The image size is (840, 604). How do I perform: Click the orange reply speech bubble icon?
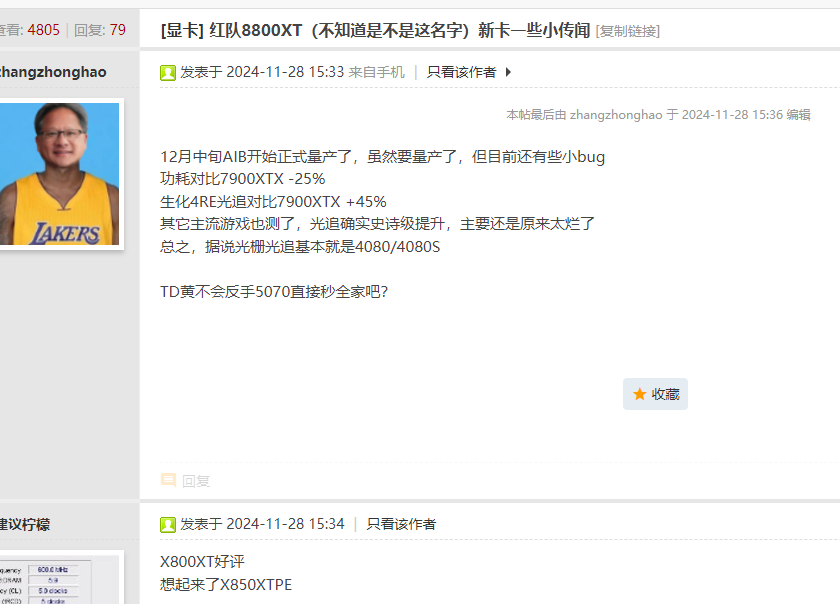[168, 480]
